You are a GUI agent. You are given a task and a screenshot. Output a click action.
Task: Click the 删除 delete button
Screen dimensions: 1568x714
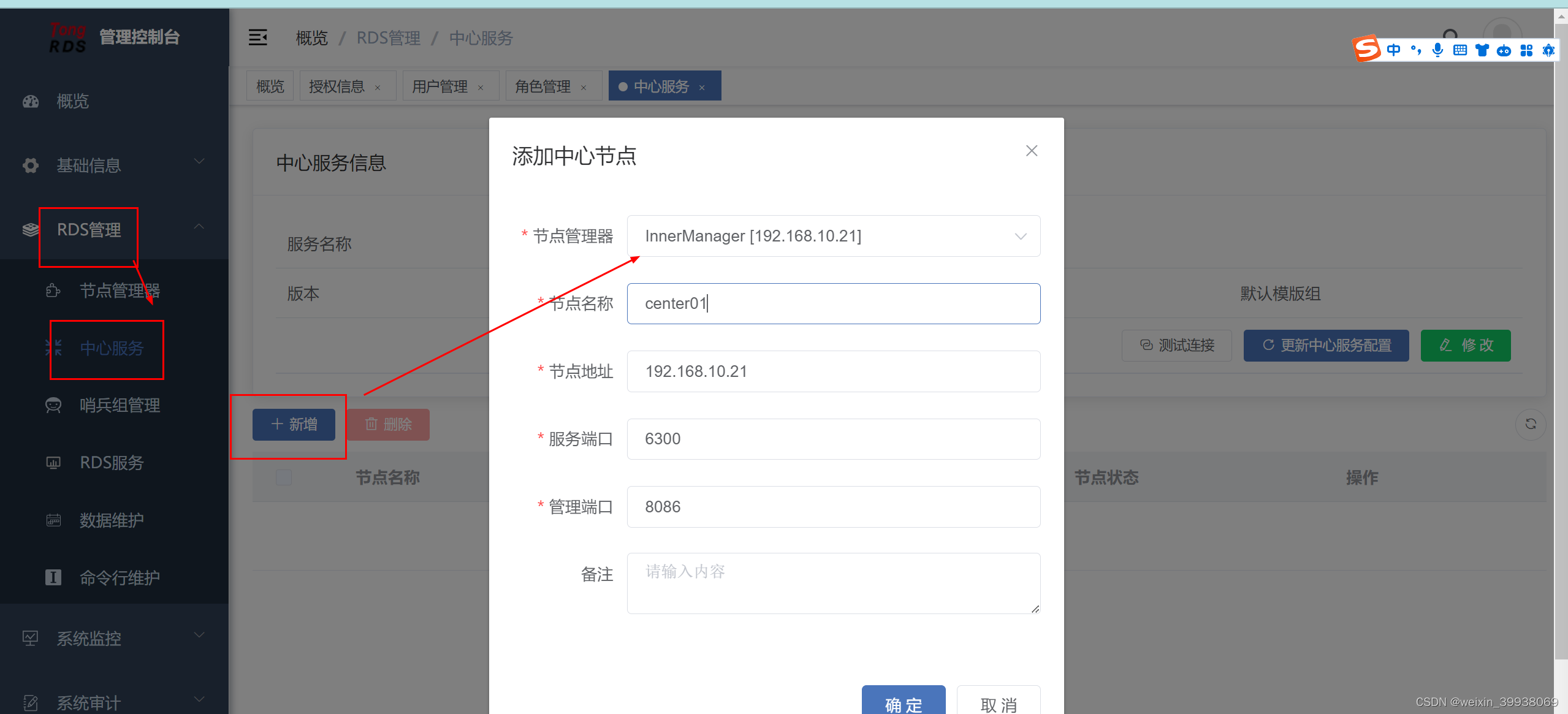[389, 424]
